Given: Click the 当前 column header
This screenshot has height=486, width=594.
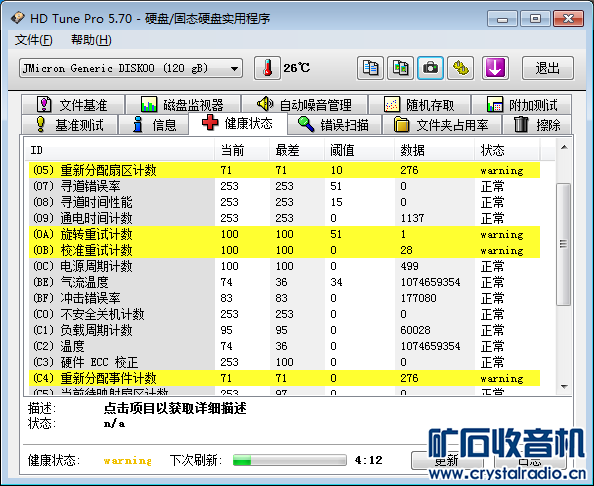Looking at the screenshot, I should (x=242, y=150).
